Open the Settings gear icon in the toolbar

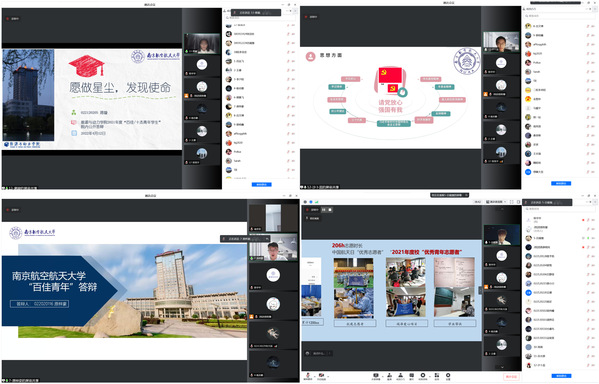coord(448,376)
